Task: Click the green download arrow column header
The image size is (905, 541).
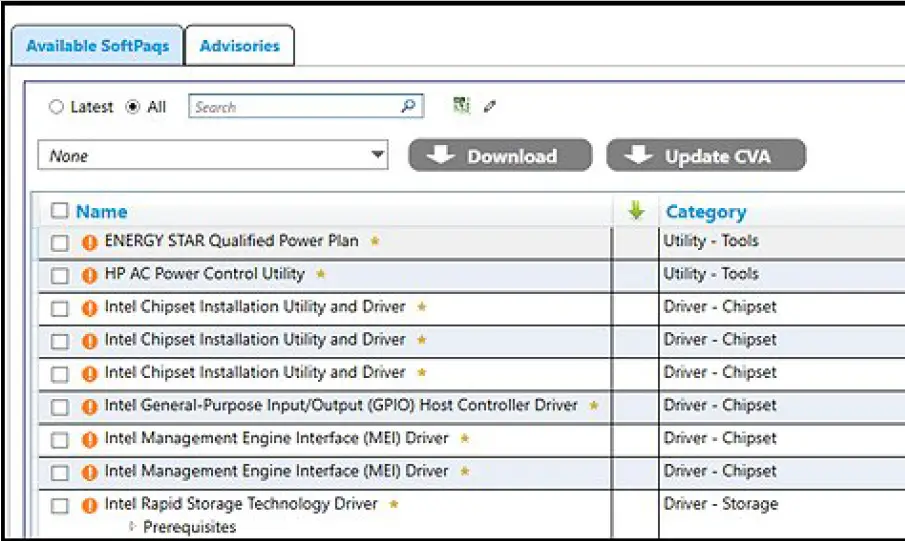Action: click(x=636, y=211)
